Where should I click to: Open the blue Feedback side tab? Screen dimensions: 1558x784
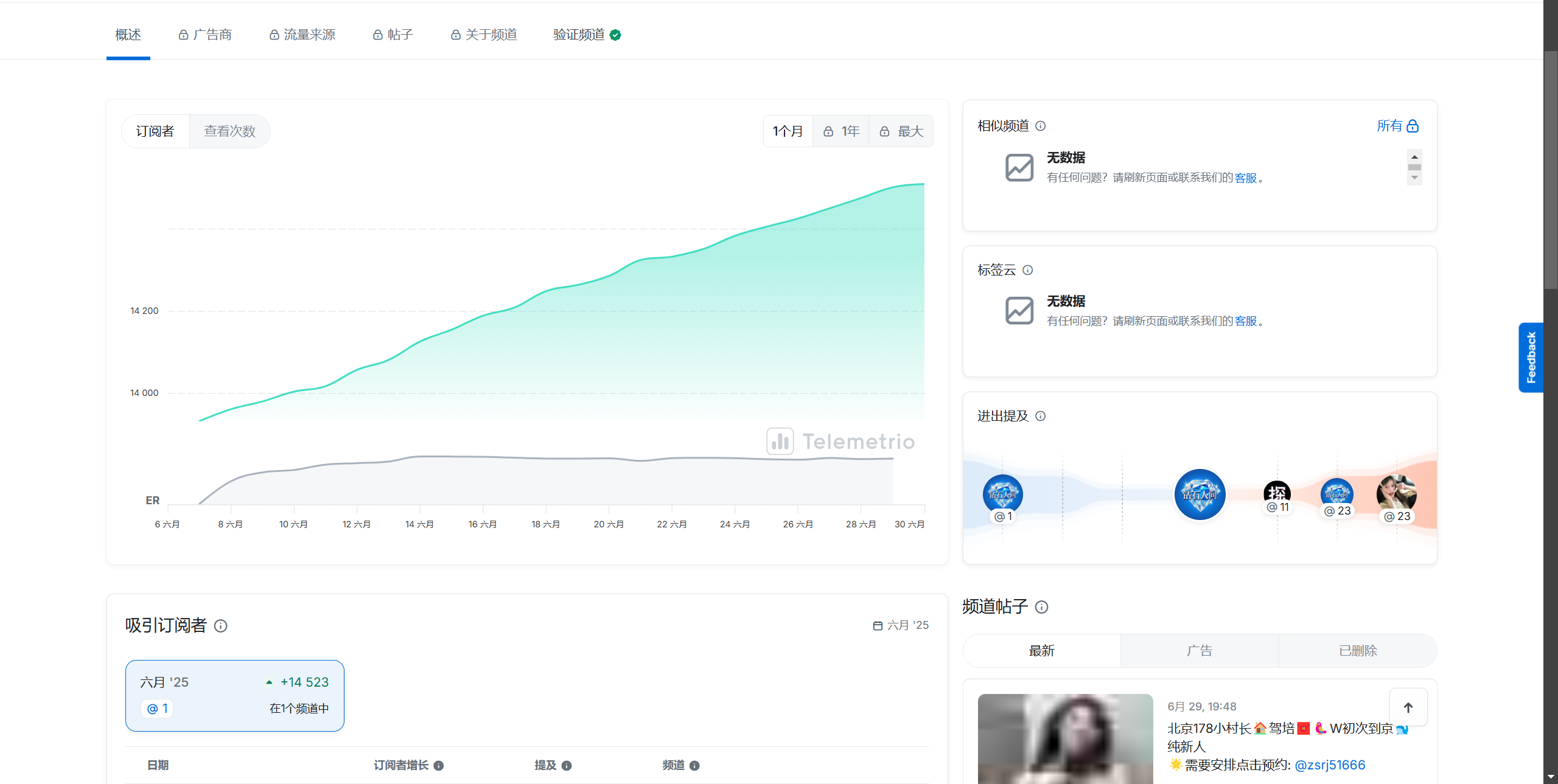click(x=1531, y=358)
